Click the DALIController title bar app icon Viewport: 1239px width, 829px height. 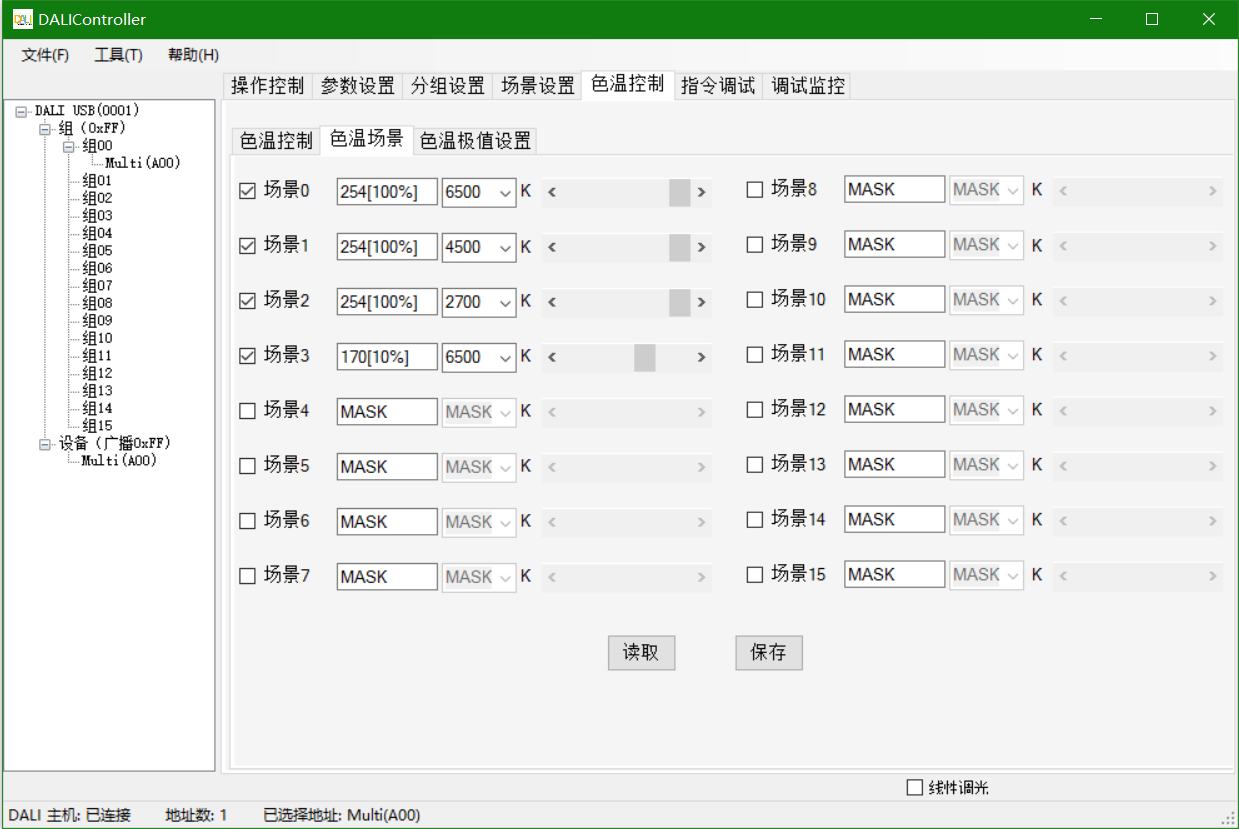pyautogui.click(x=22, y=19)
